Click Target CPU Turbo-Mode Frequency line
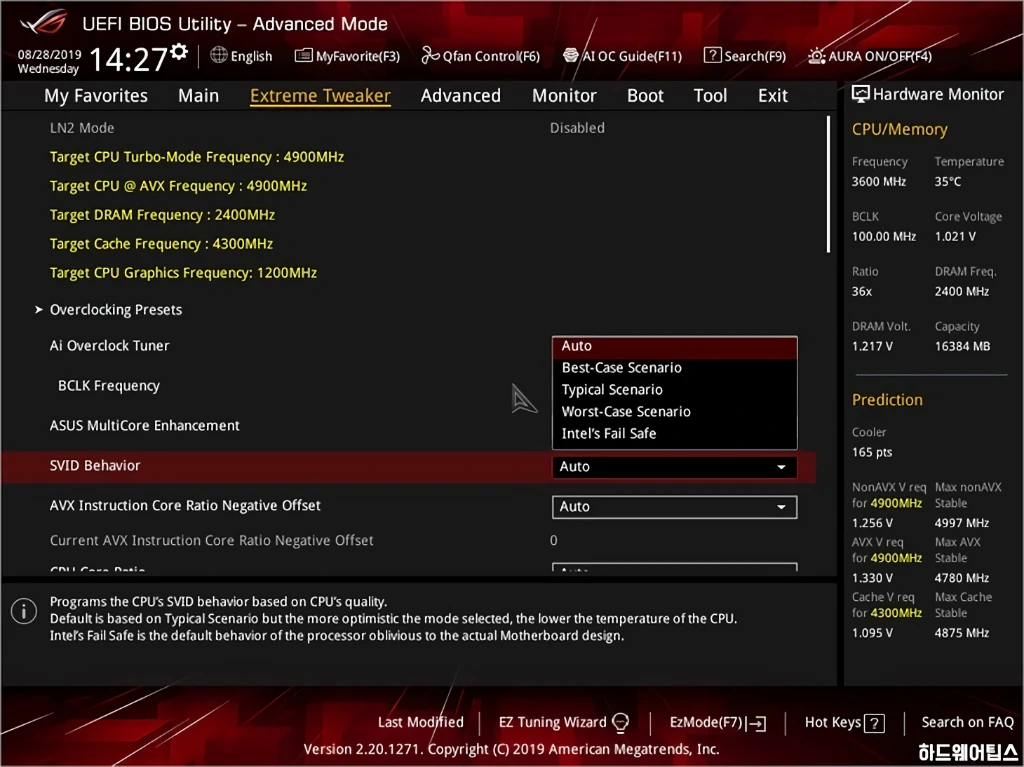The height and width of the screenshot is (767, 1024). tap(197, 157)
